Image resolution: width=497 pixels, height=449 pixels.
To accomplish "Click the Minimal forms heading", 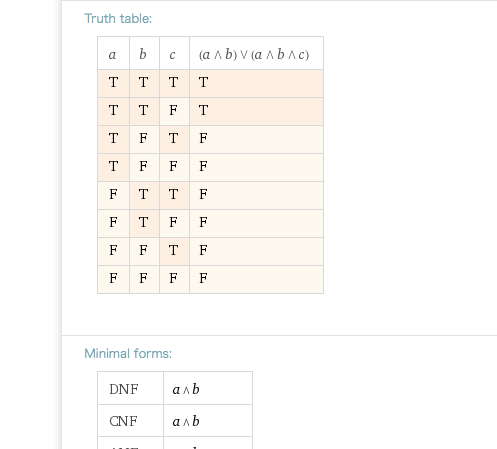I will [128, 354].
